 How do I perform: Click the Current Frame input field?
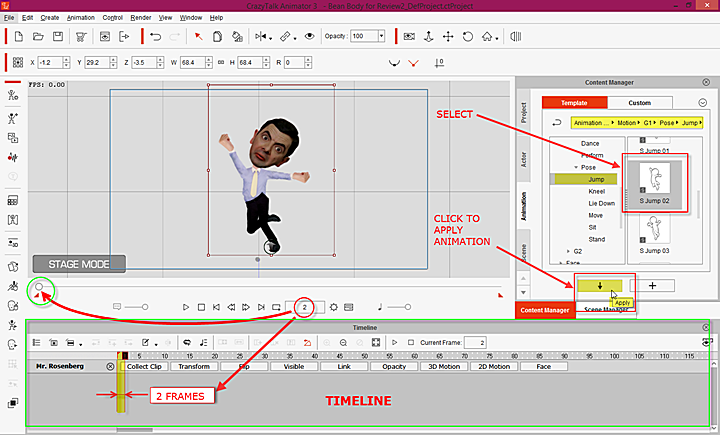point(475,343)
